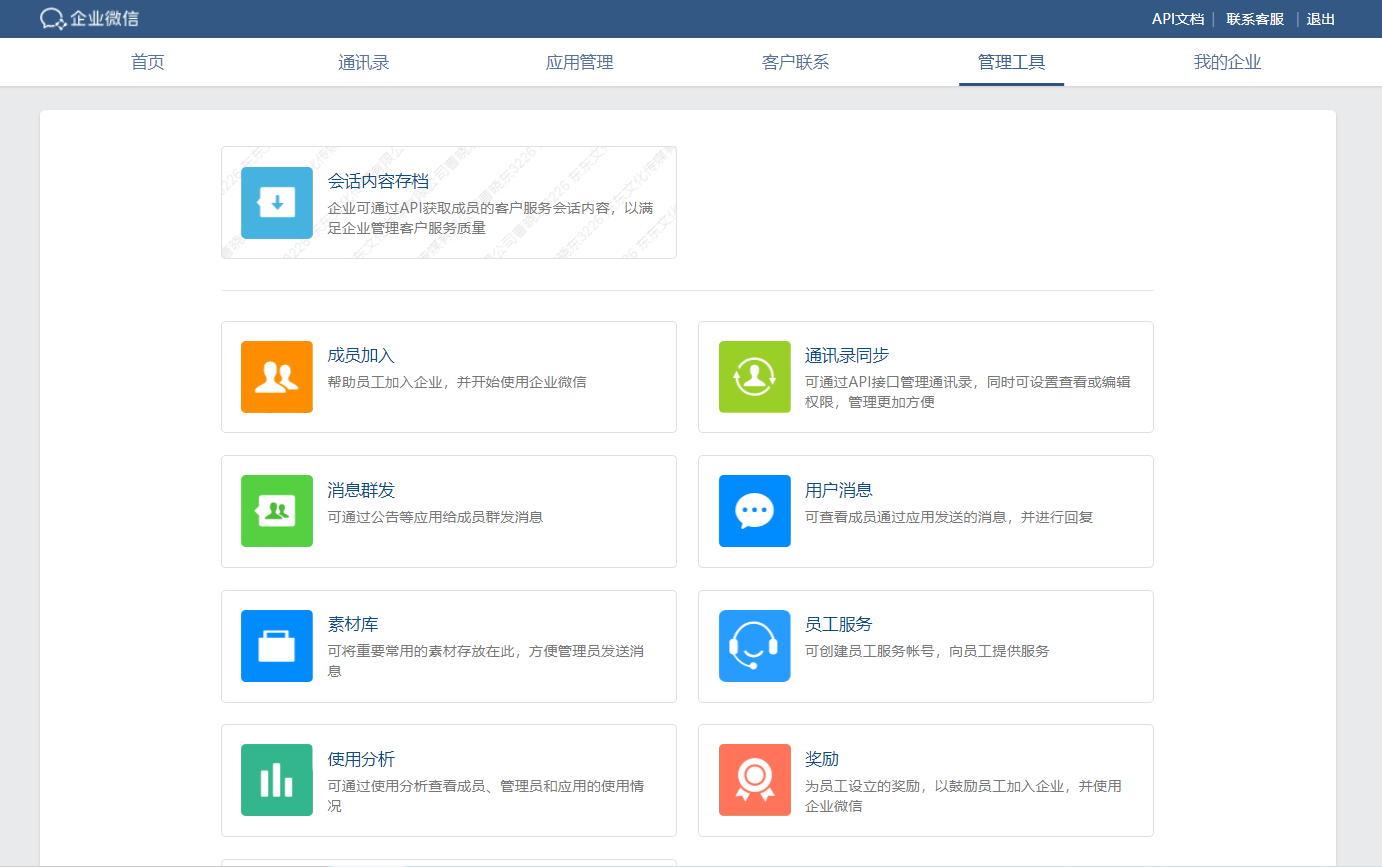Click the 奖励 medal icon
This screenshot has width=1382, height=867.
(755, 780)
